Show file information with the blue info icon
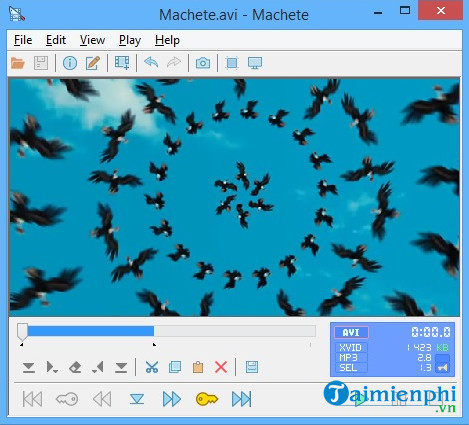 70,63
